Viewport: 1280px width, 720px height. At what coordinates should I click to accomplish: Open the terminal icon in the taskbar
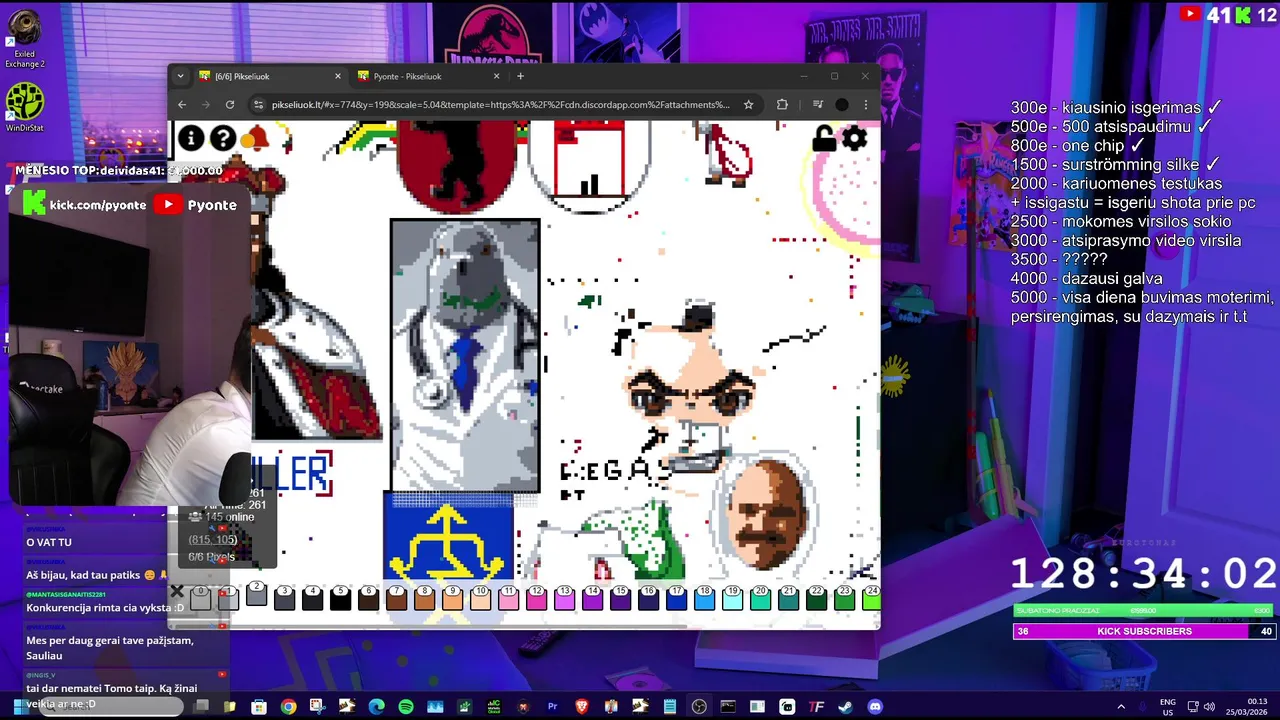pyautogui.click(x=728, y=707)
